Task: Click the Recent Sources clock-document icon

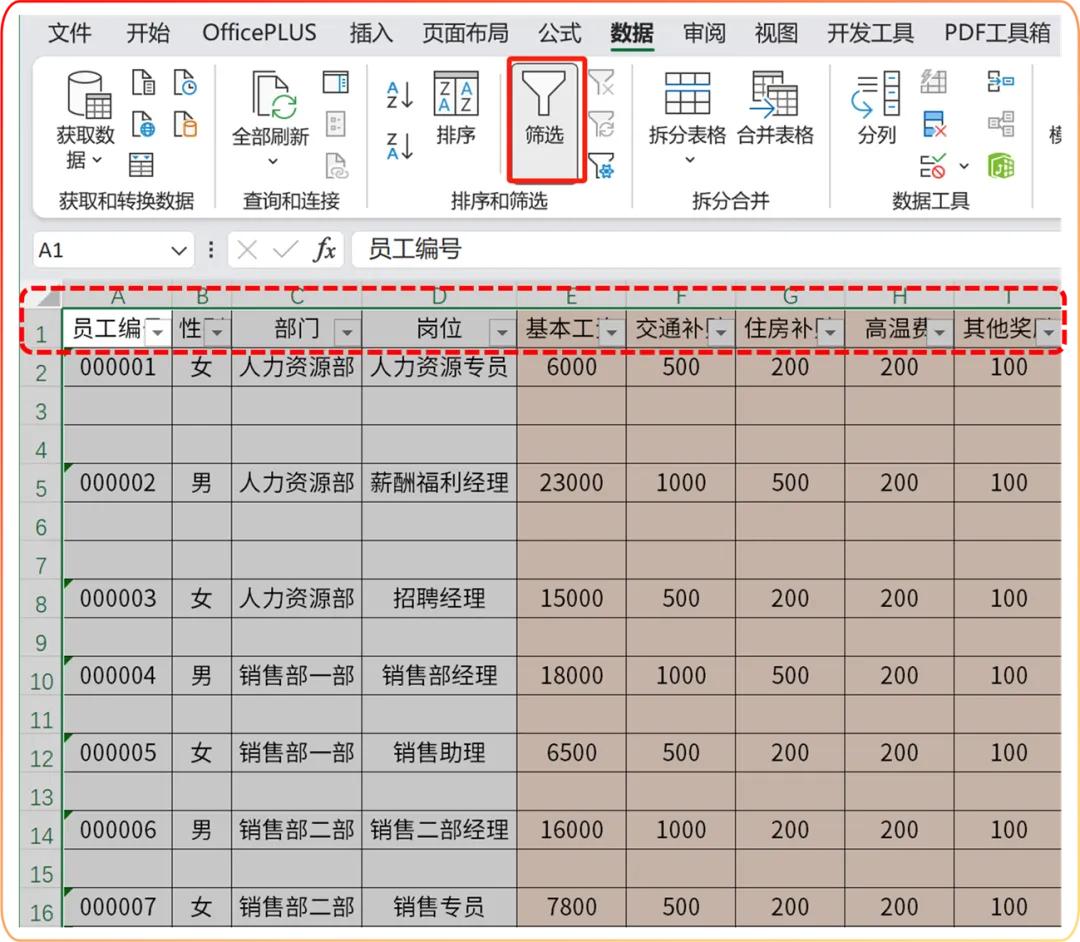Action: click(x=185, y=82)
